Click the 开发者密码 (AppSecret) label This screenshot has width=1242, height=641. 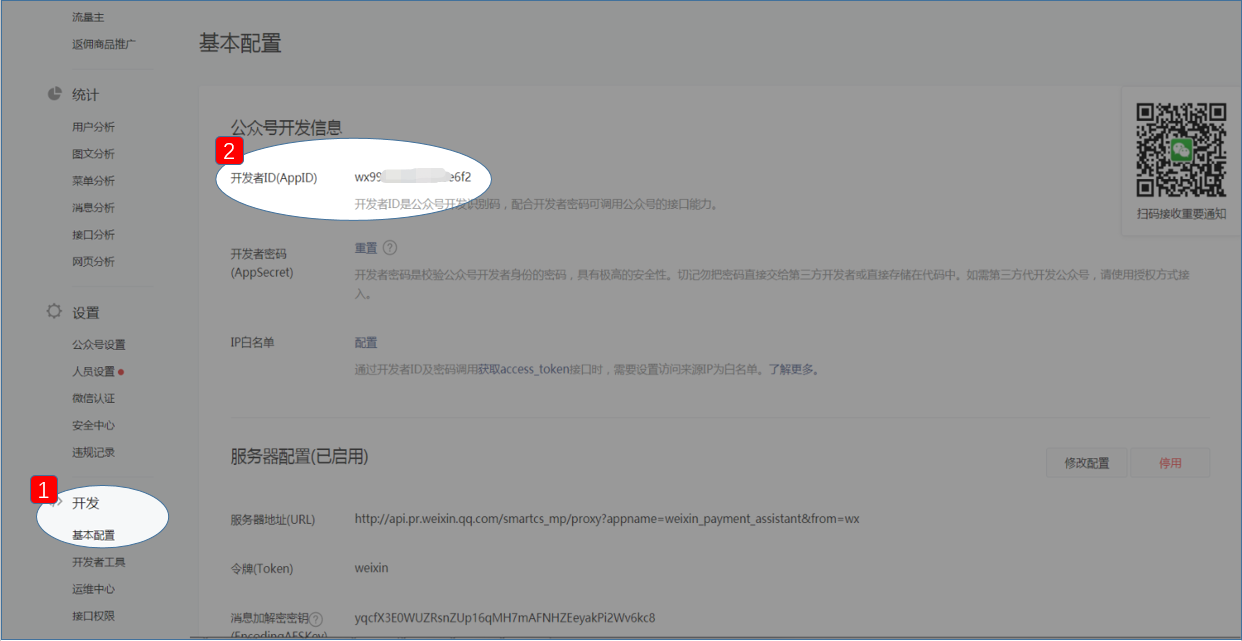click(262, 262)
